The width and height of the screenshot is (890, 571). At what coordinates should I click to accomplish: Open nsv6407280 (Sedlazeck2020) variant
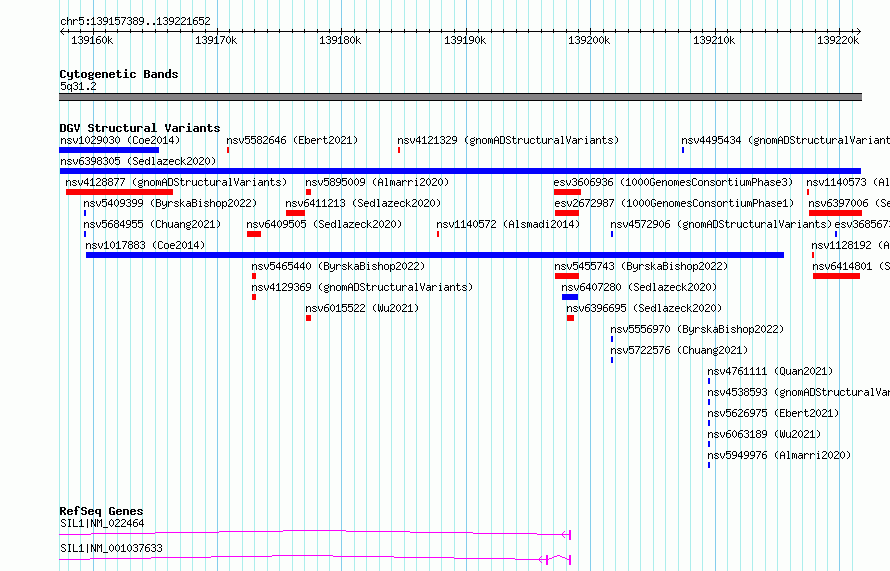tap(639, 287)
